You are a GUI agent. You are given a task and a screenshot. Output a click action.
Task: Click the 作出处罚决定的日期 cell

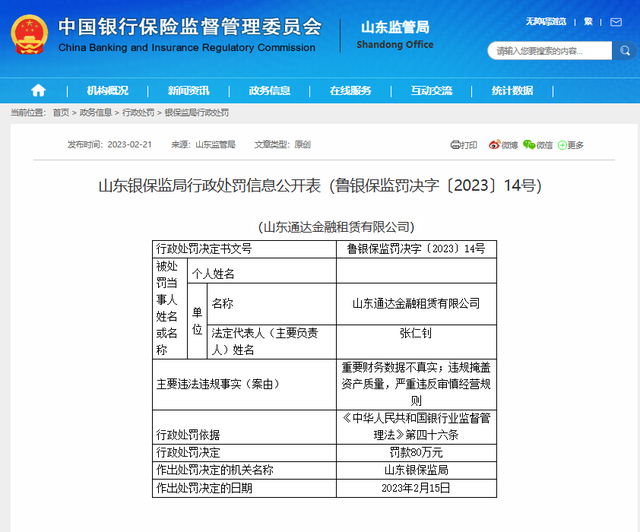click(x=244, y=488)
